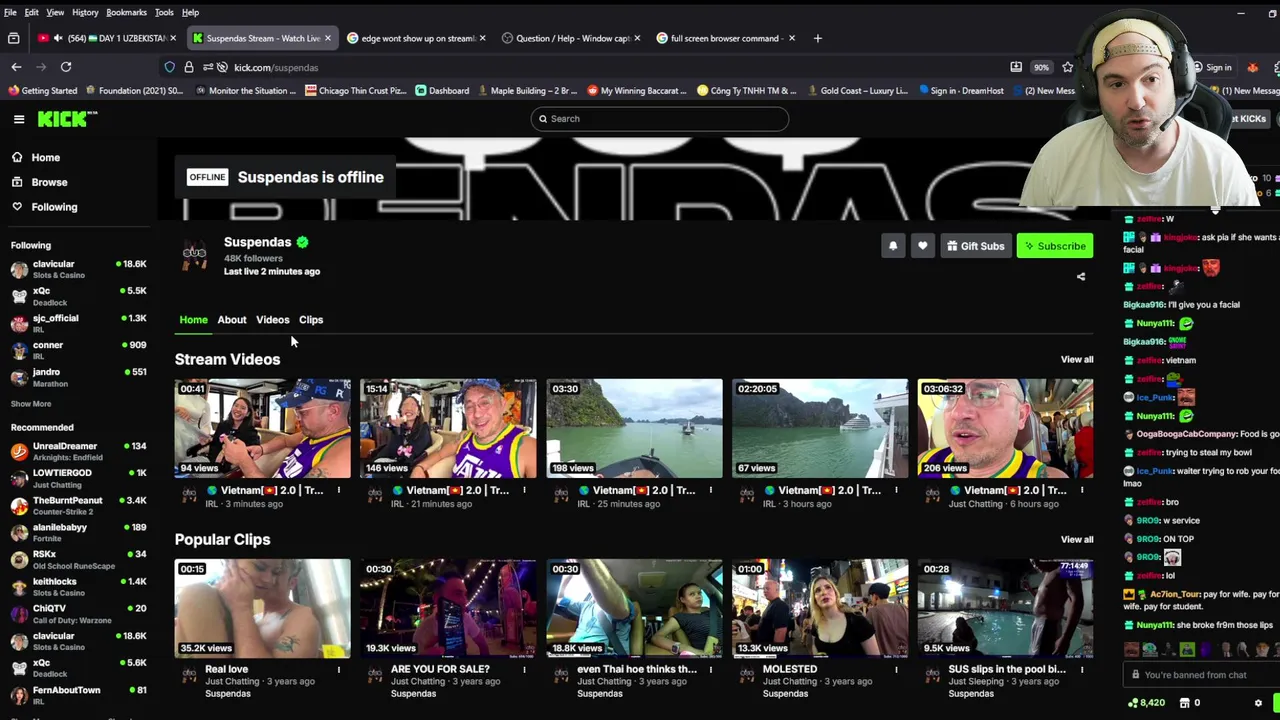Viewport: 1280px width, 720px height.
Task: Click the share icon below Subscribe
Action: click(x=1081, y=277)
